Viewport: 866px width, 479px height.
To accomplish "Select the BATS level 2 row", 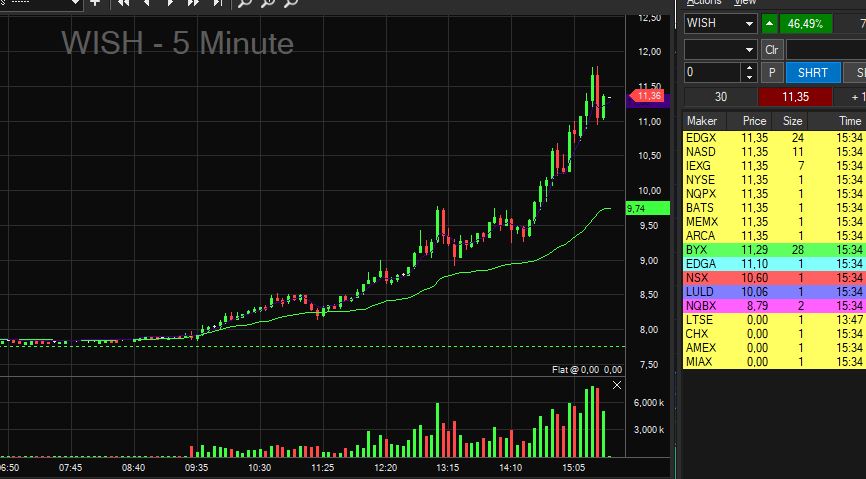I will [x=774, y=208].
